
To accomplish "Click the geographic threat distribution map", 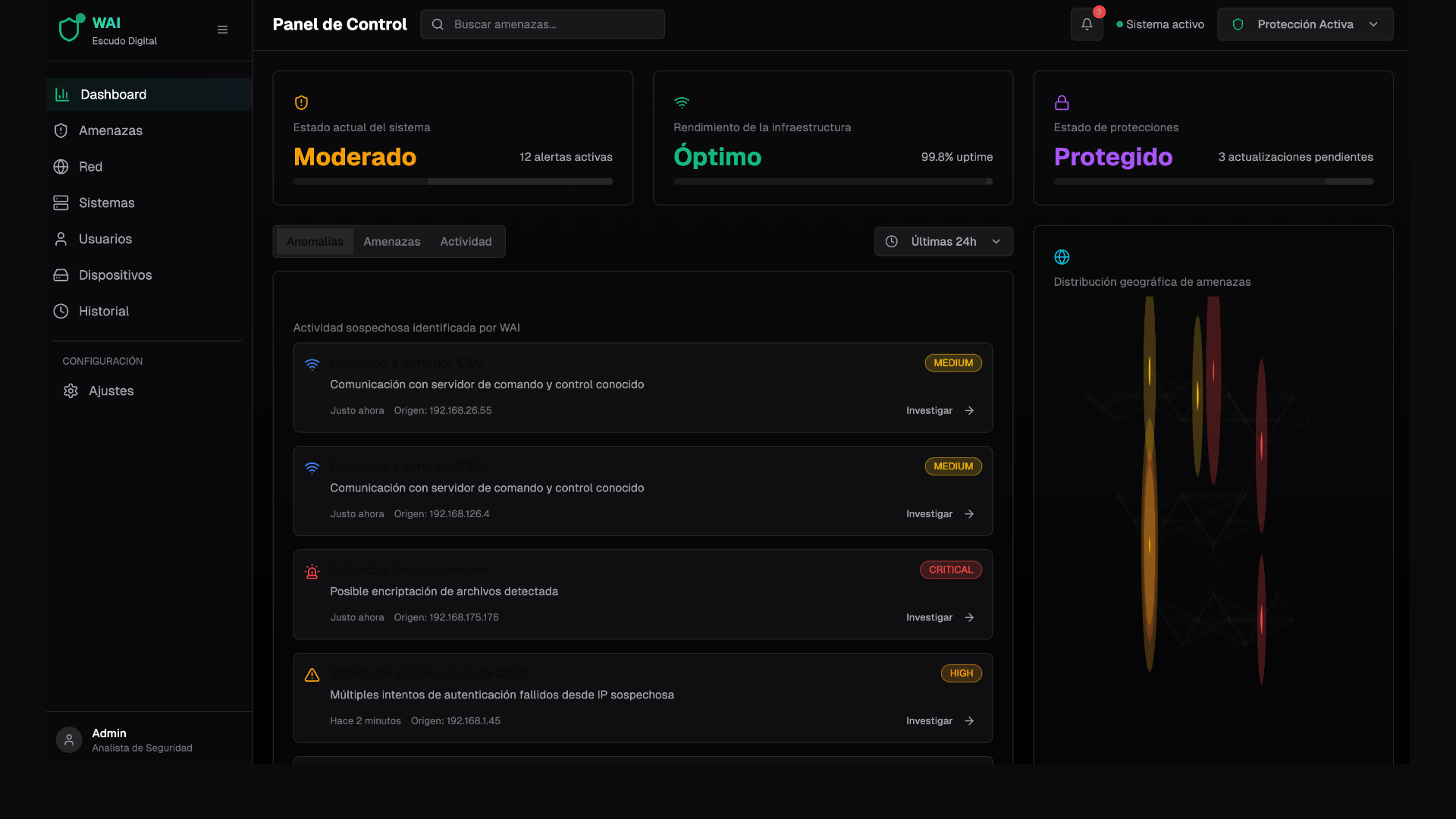I will [x=1213, y=493].
